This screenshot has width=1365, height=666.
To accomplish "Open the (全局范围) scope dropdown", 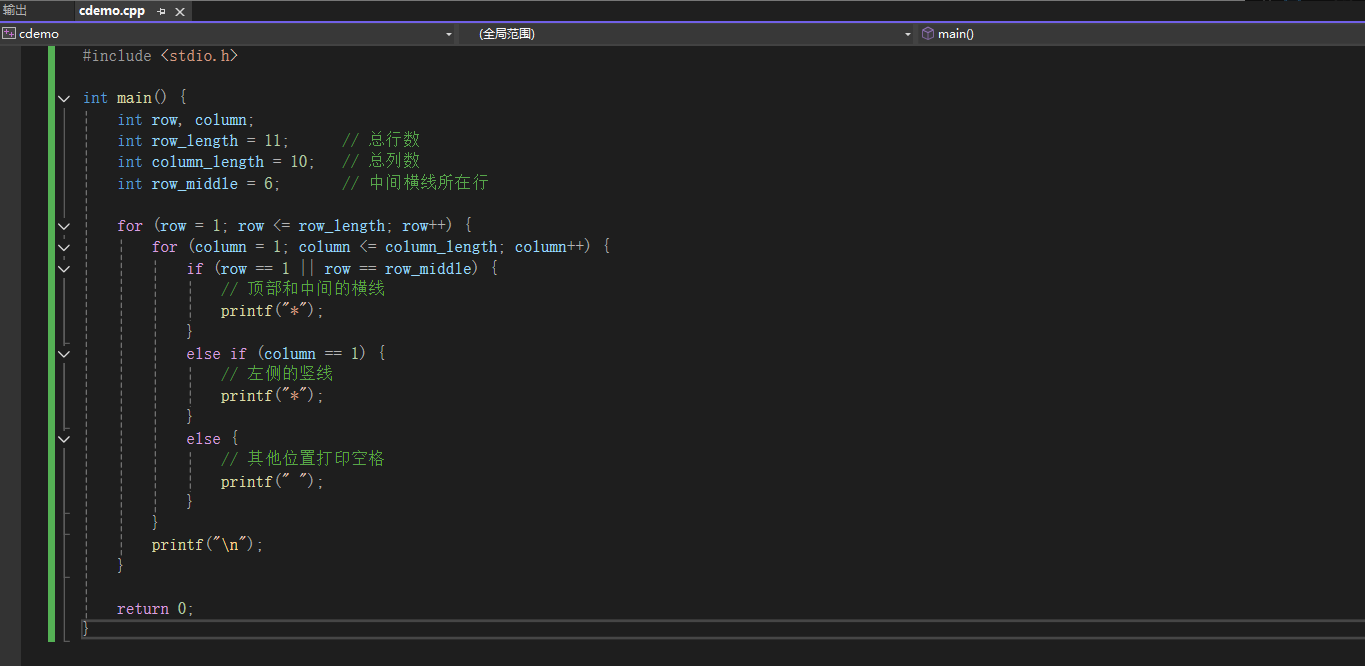I will pos(908,34).
